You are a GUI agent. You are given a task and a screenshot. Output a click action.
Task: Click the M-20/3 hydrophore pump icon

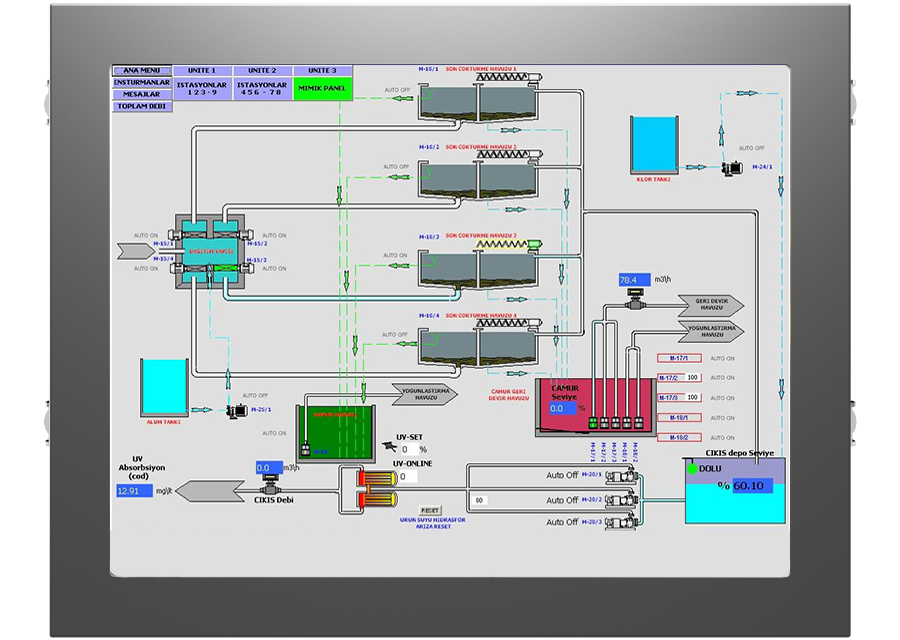[622, 523]
